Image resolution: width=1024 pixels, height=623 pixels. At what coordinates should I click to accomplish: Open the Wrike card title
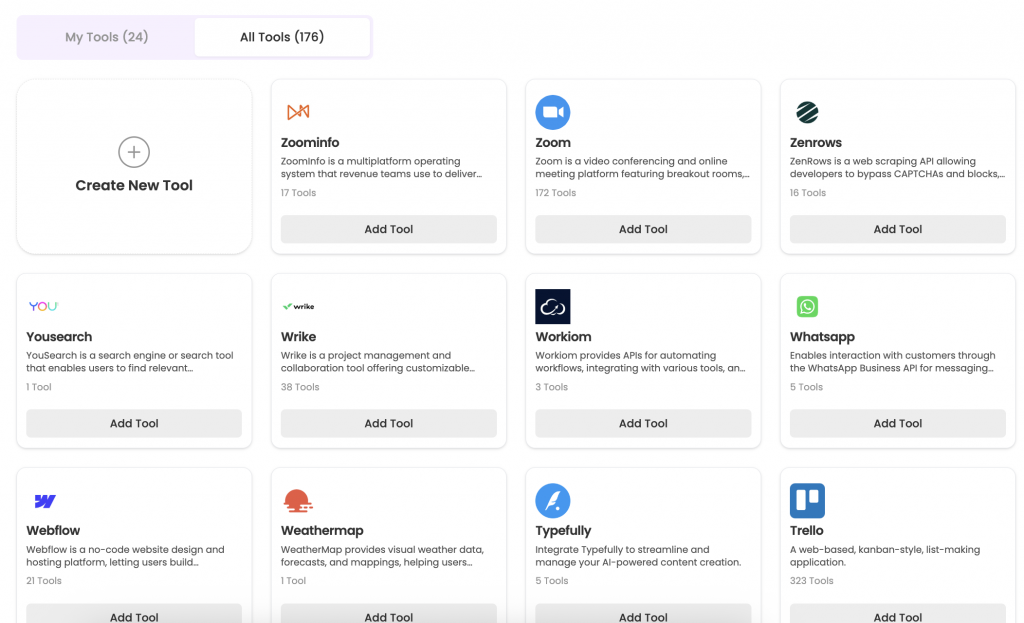[x=298, y=337]
